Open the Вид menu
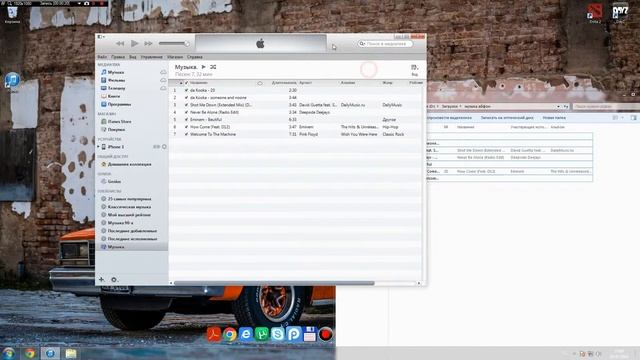The height and width of the screenshot is (360, 640). click(133, 57)
